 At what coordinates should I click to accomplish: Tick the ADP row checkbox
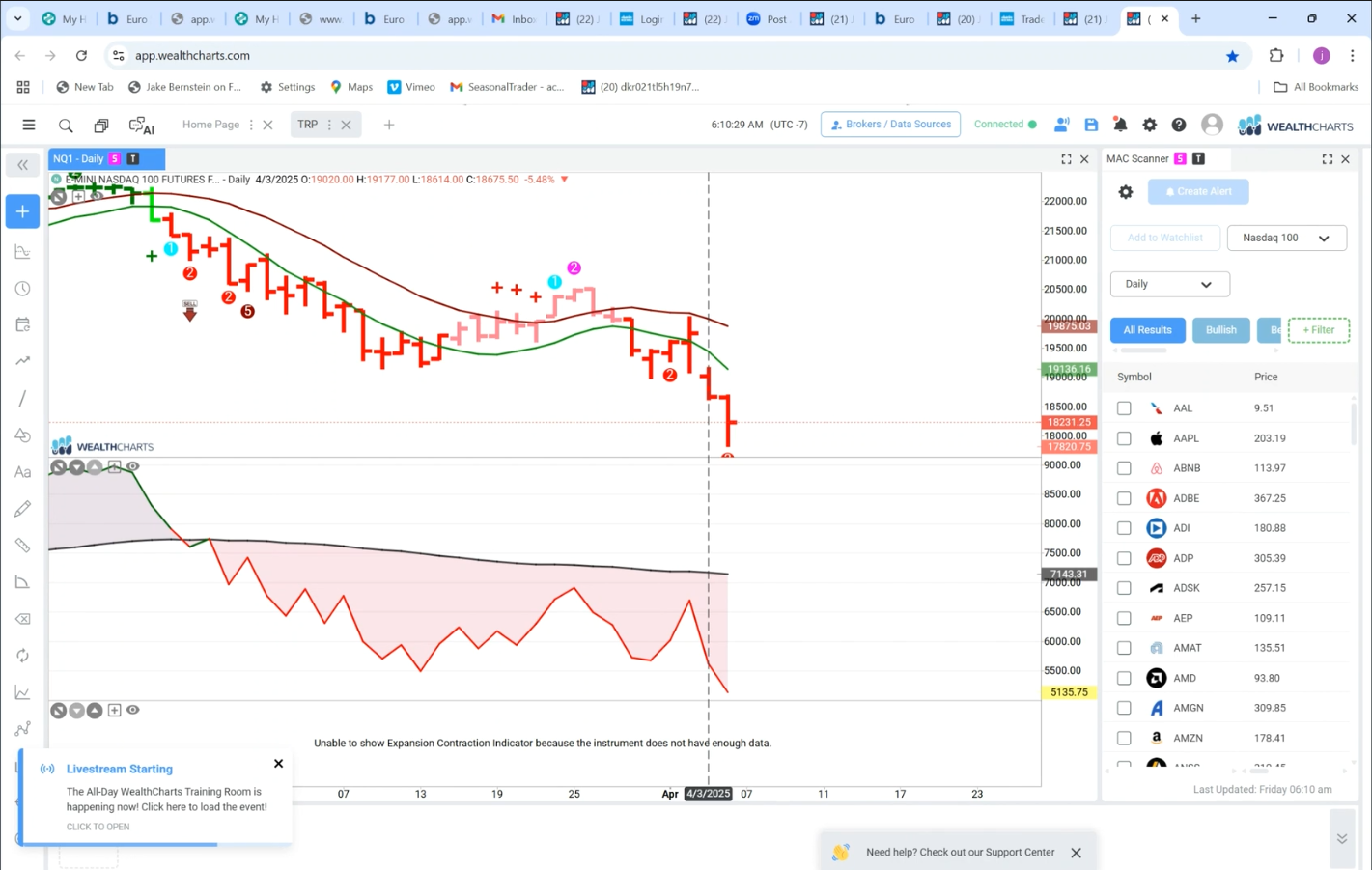[x=1124, y=558]
